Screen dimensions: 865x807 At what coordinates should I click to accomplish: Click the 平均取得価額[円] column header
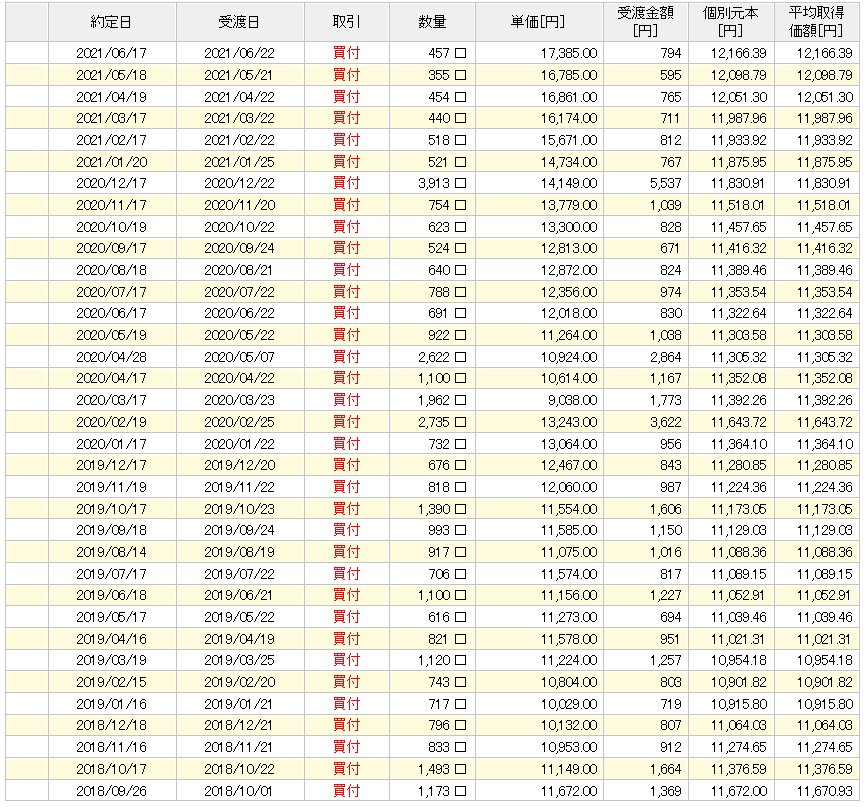[816, 20]
